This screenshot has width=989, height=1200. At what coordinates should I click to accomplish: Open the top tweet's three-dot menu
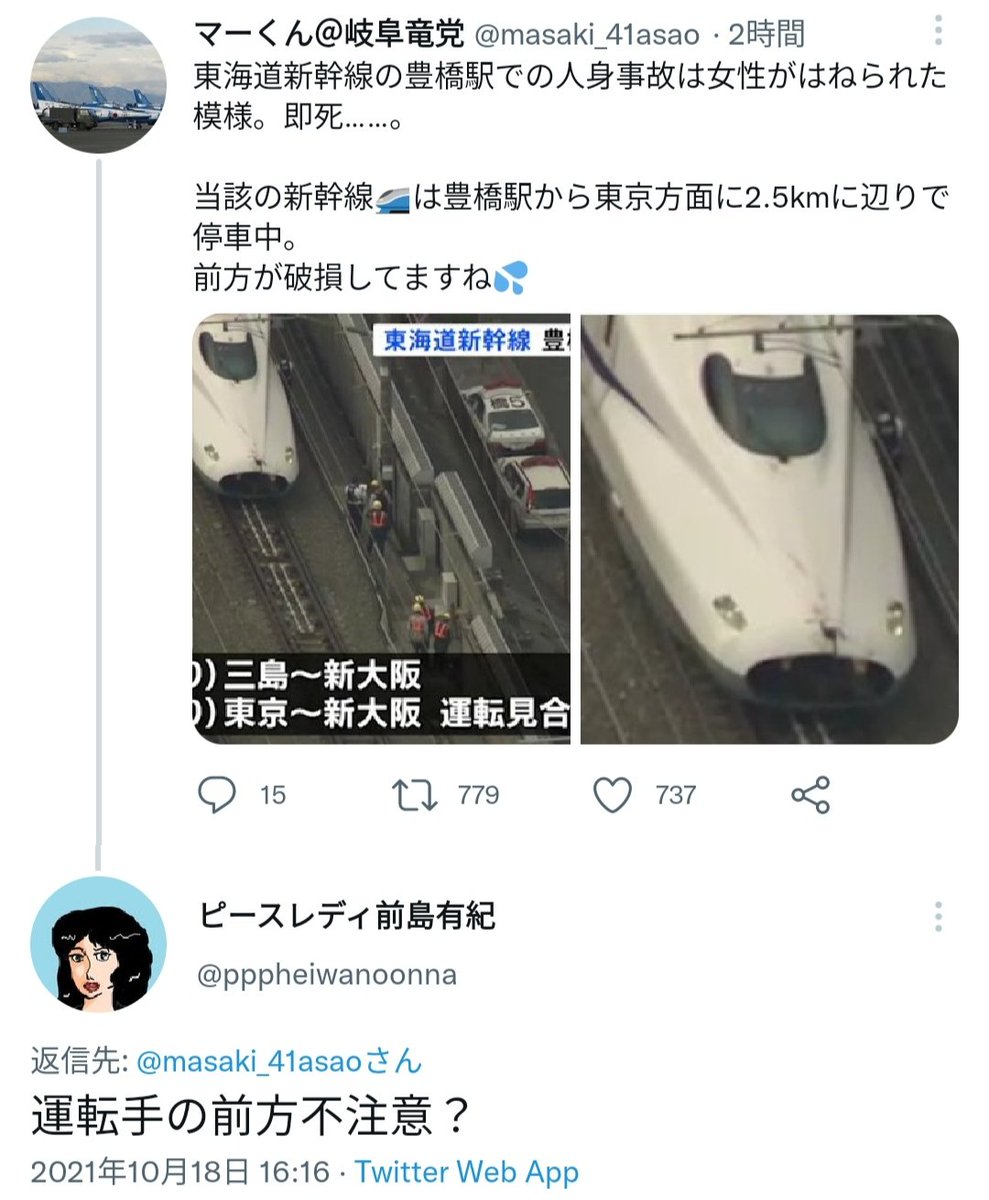pyautogui.click(x=938, y=29)
